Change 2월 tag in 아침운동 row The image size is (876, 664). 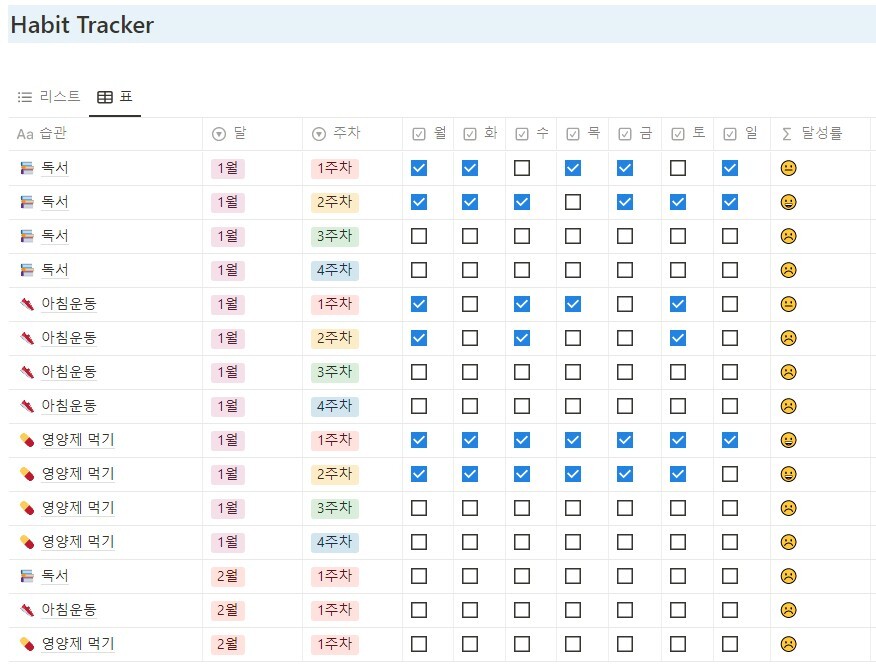tap(228, 610)
